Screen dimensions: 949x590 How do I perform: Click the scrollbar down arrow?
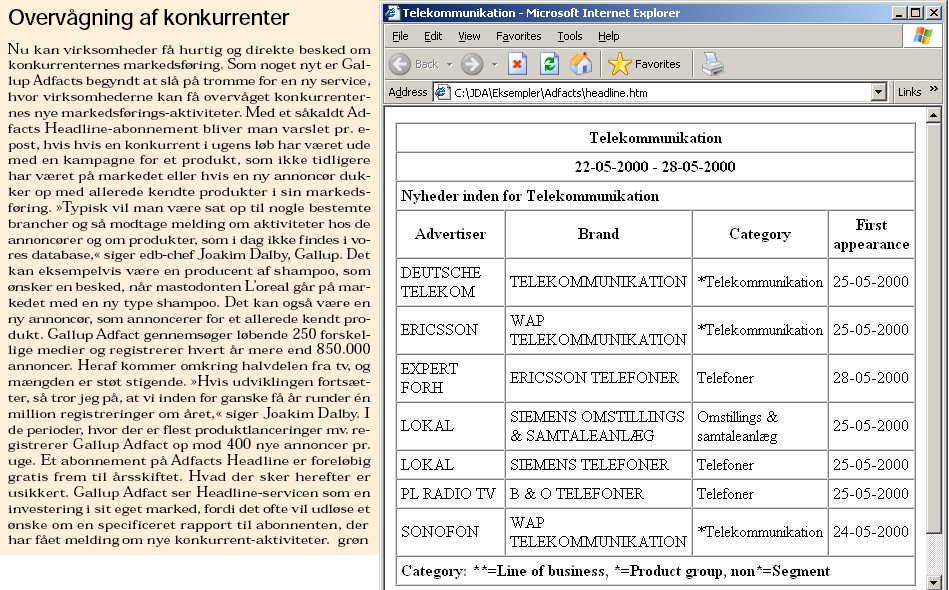pos(933,582)
